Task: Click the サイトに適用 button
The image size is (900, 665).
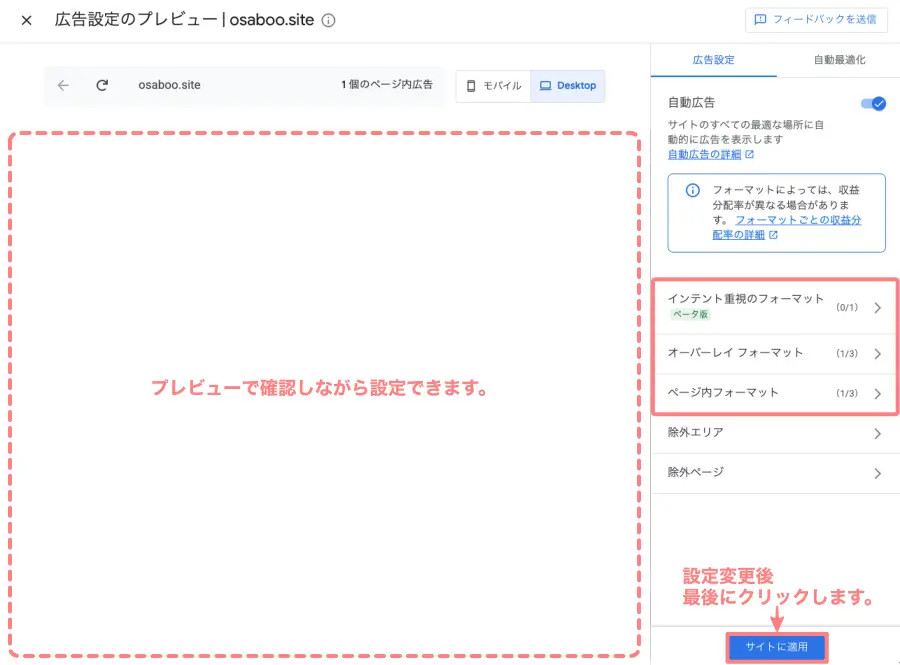Action: [776, 647]
